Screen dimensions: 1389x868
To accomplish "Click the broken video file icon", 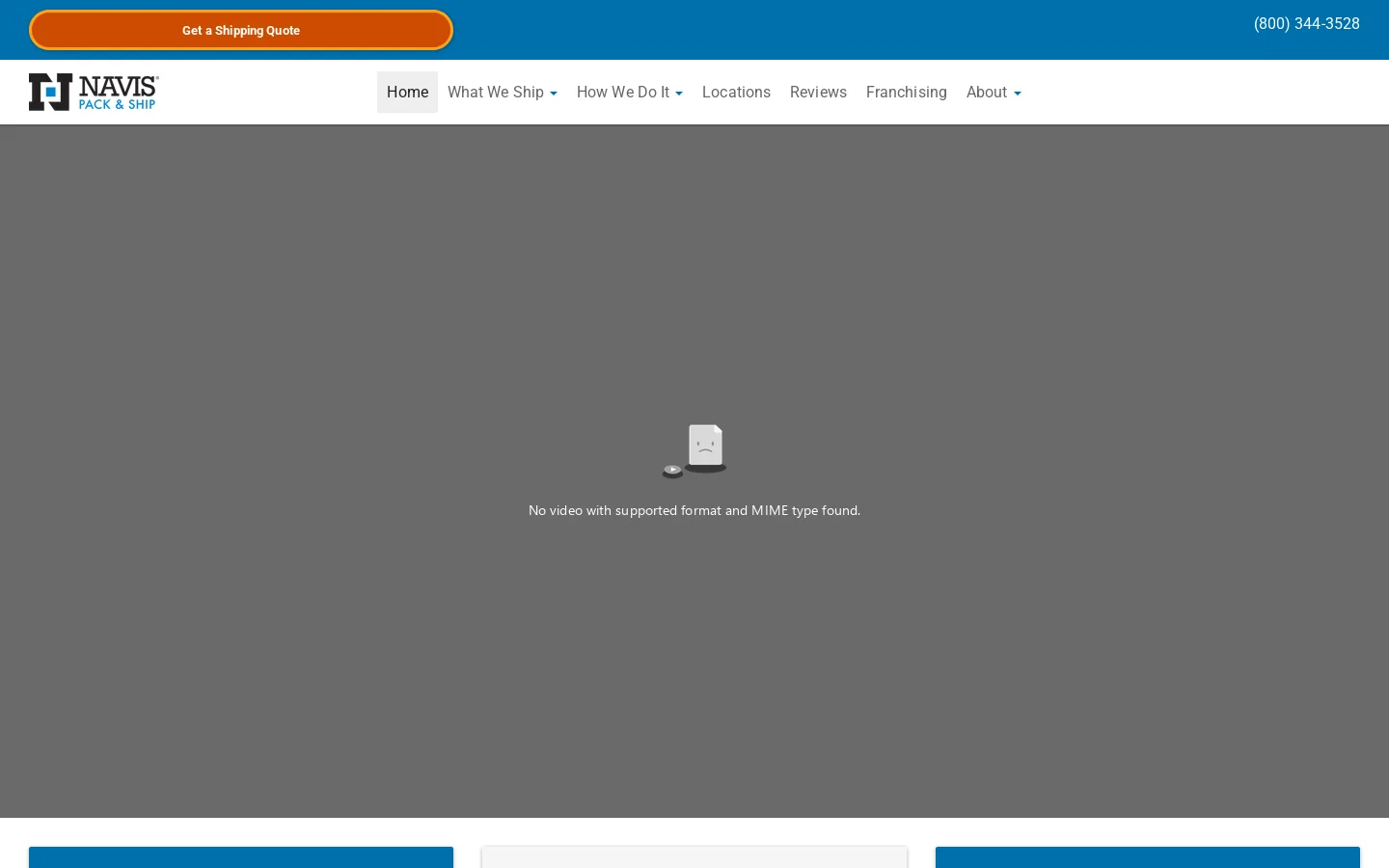I will pos(694,451).
